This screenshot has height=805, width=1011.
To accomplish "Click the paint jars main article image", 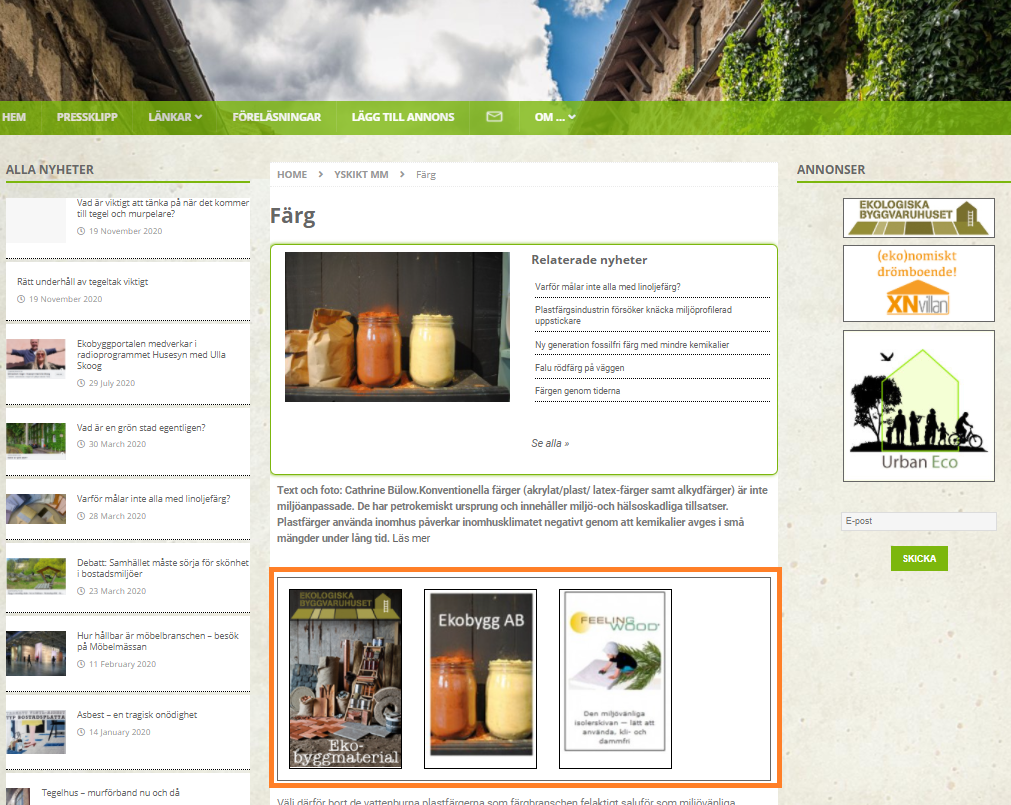I will pyautogui.click(x=397, y=327).
